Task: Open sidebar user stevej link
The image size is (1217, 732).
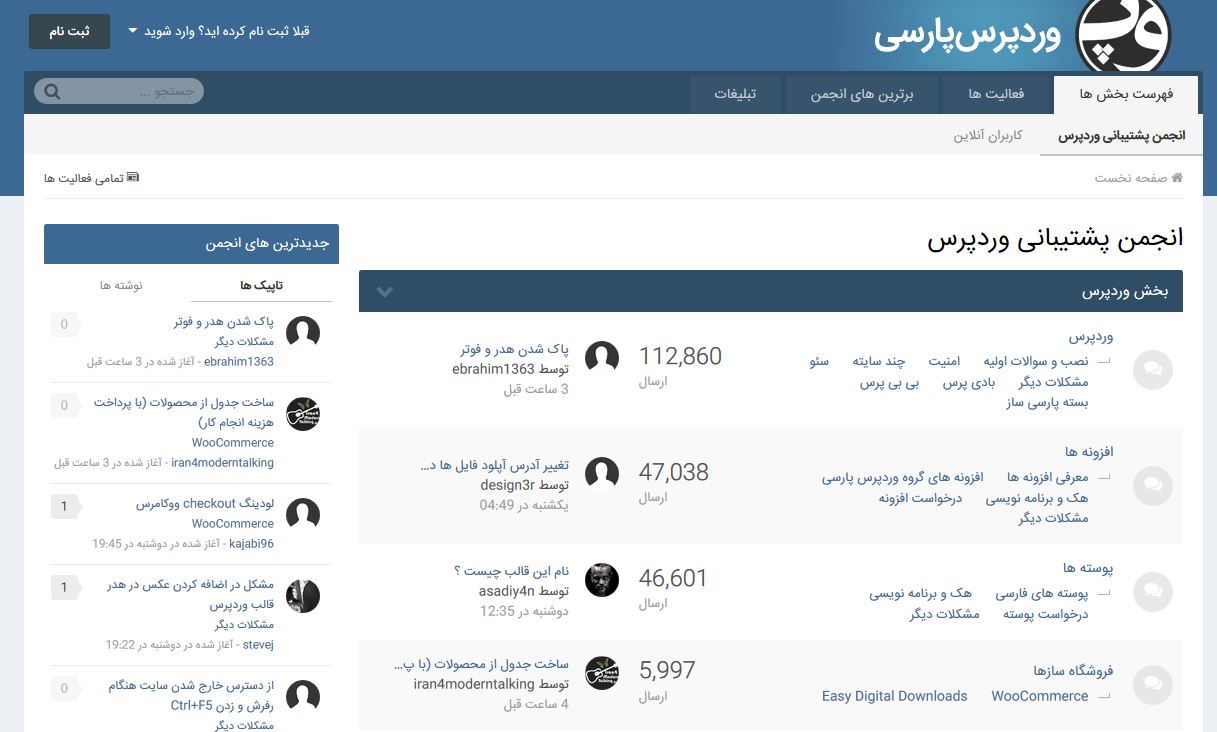Action: point(258,645)
